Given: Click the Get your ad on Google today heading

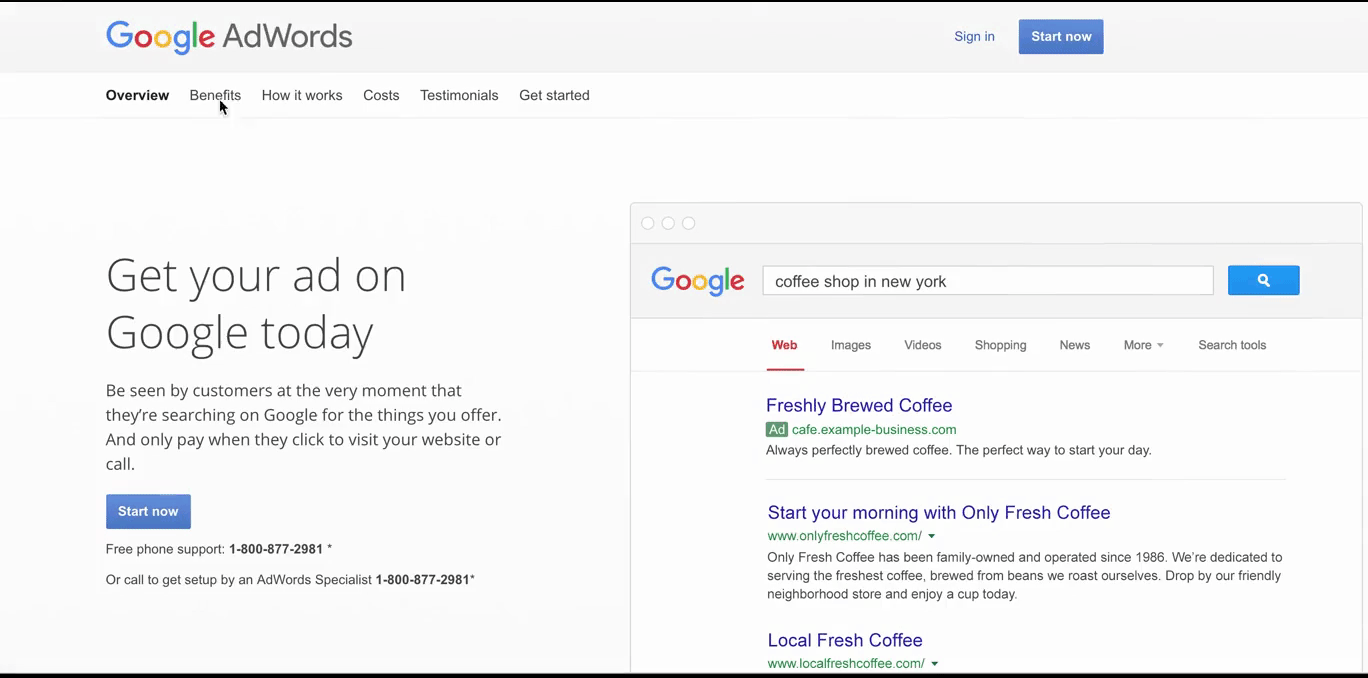Looking at the screenshot, I should click(256, 304).
